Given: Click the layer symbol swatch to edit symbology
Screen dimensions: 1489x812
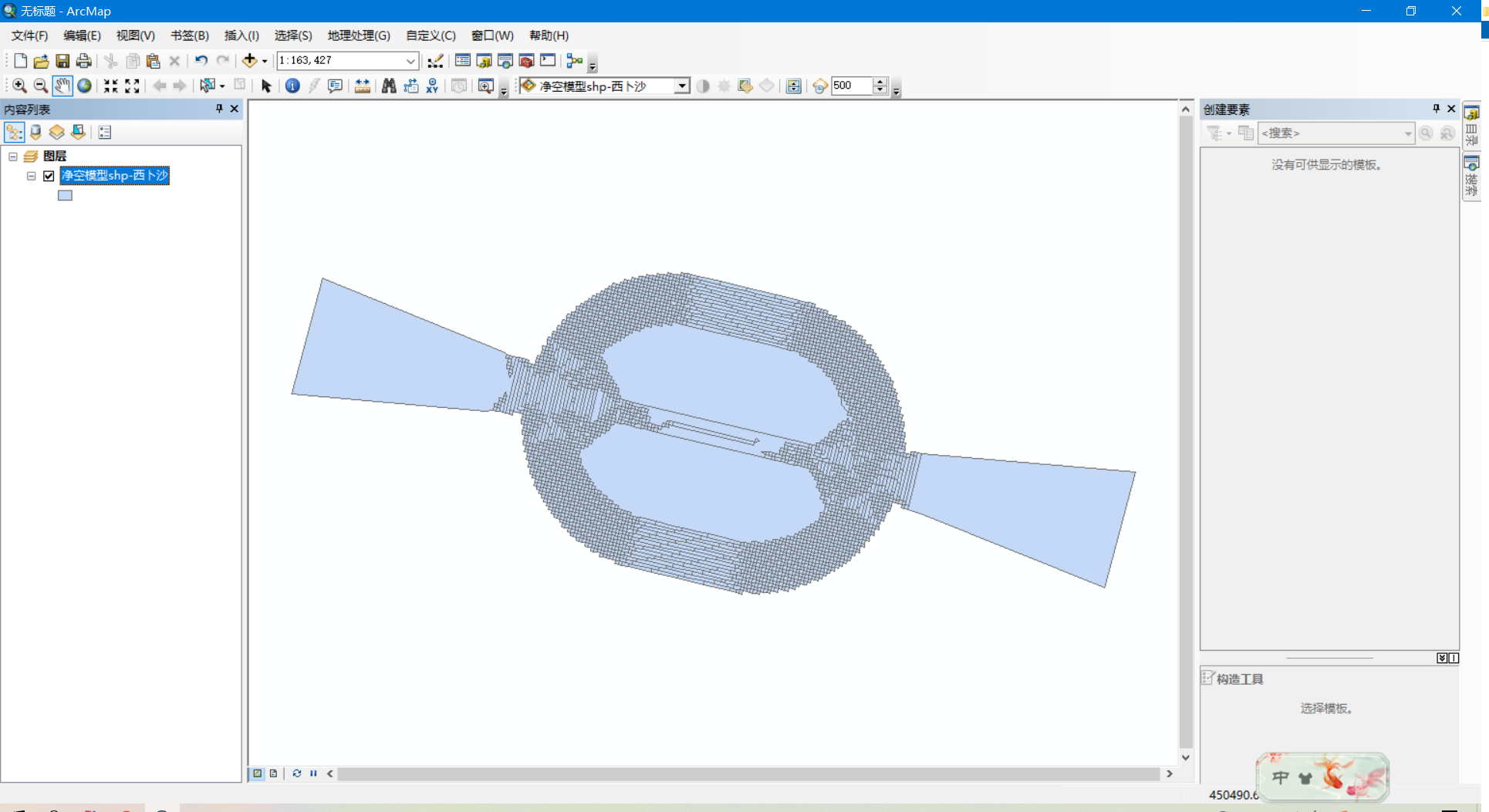Looking at the screenshot, I should click(65, 195).
